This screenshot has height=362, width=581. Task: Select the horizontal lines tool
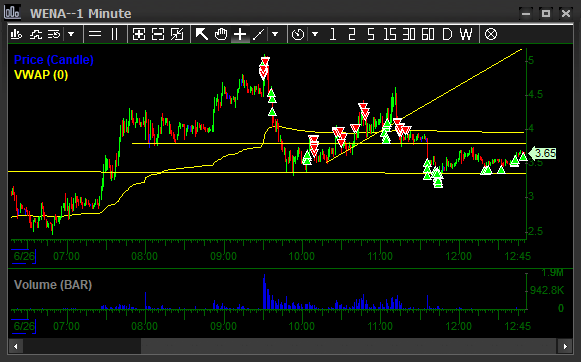[95, 34]
